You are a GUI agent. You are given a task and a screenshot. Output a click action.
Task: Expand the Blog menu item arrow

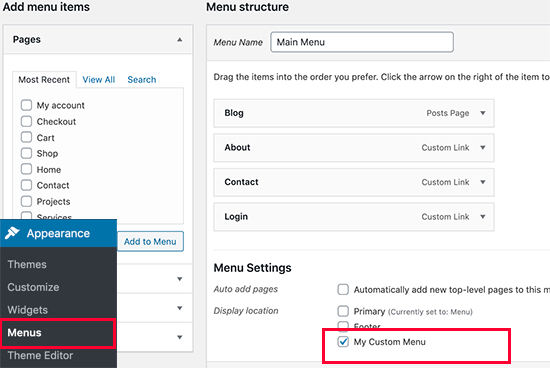(483, 113)
